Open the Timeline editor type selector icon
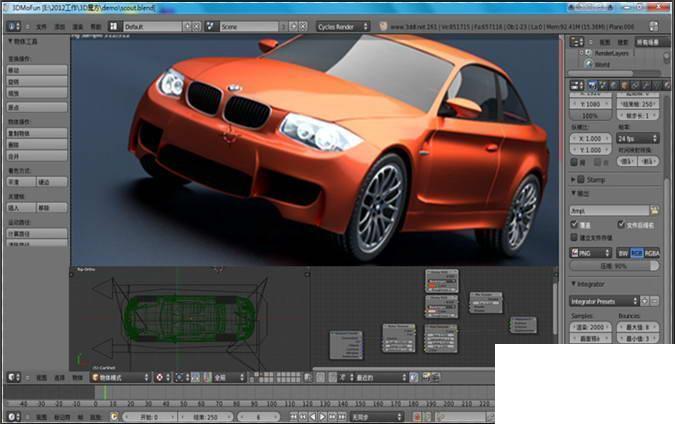675x424 pixels. click(x=14, y=416)
